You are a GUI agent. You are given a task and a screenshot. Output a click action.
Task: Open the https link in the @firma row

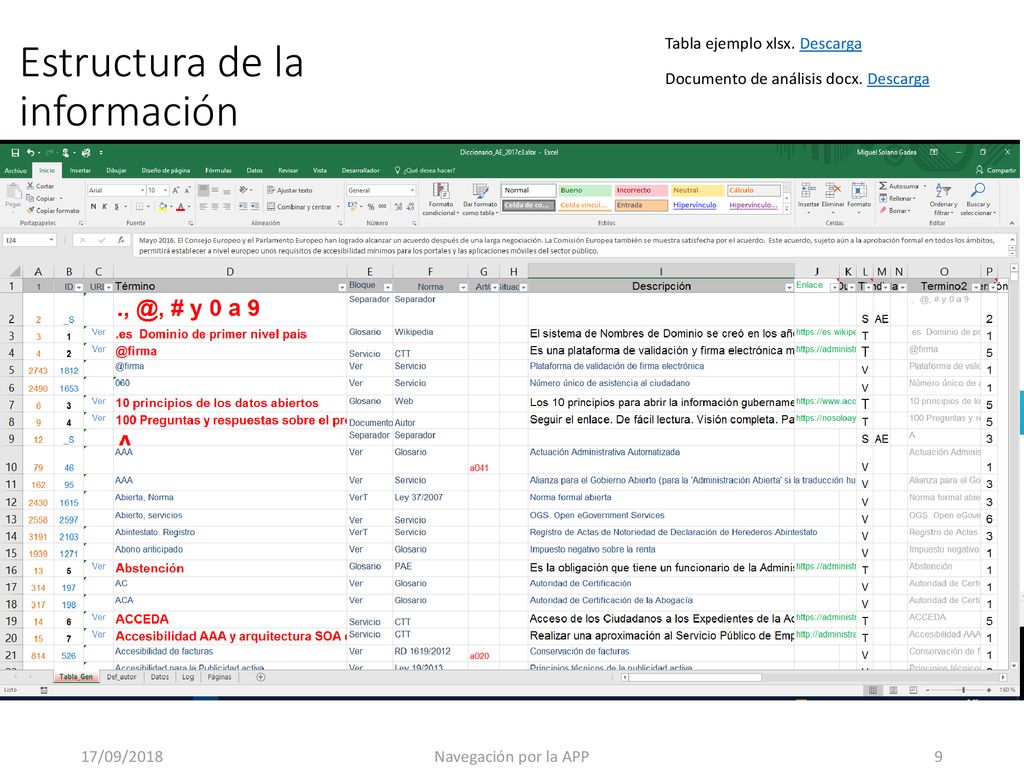pyautogui.click(x=826, y=349)
